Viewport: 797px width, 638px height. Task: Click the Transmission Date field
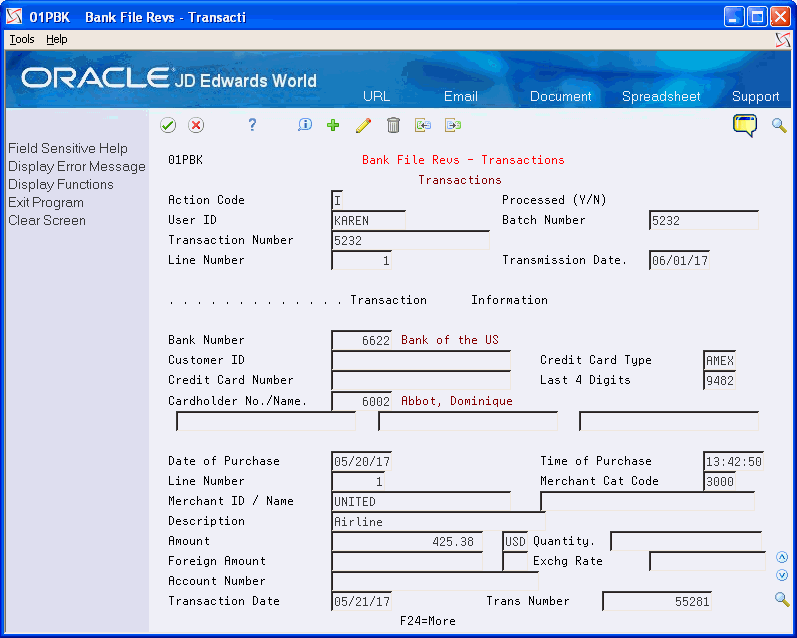(679, 260)
